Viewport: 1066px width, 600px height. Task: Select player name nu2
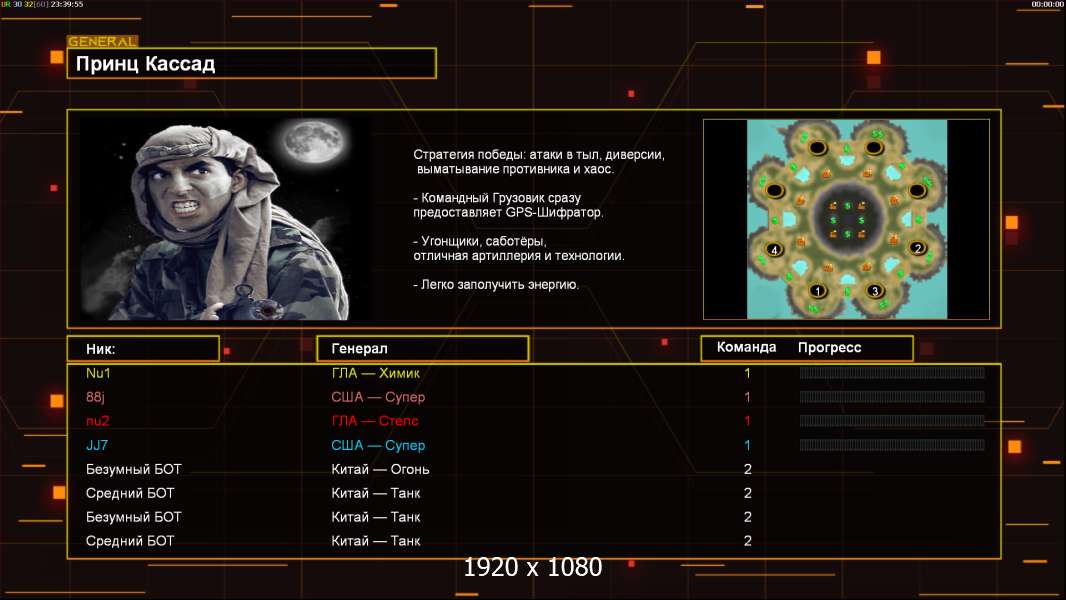coord(97,421)
